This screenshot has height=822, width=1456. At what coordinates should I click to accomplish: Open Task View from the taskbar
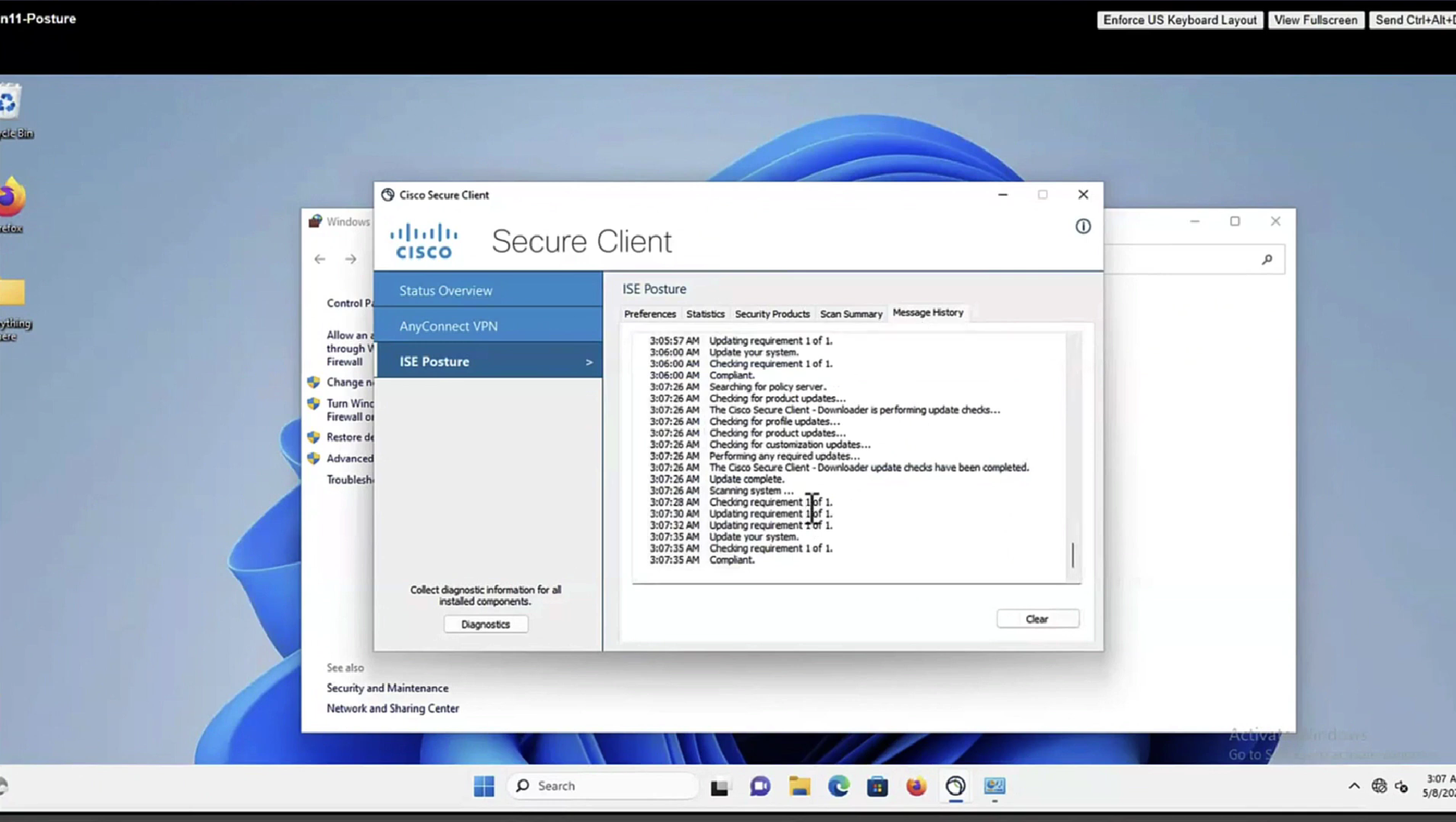tap(720, 786)
